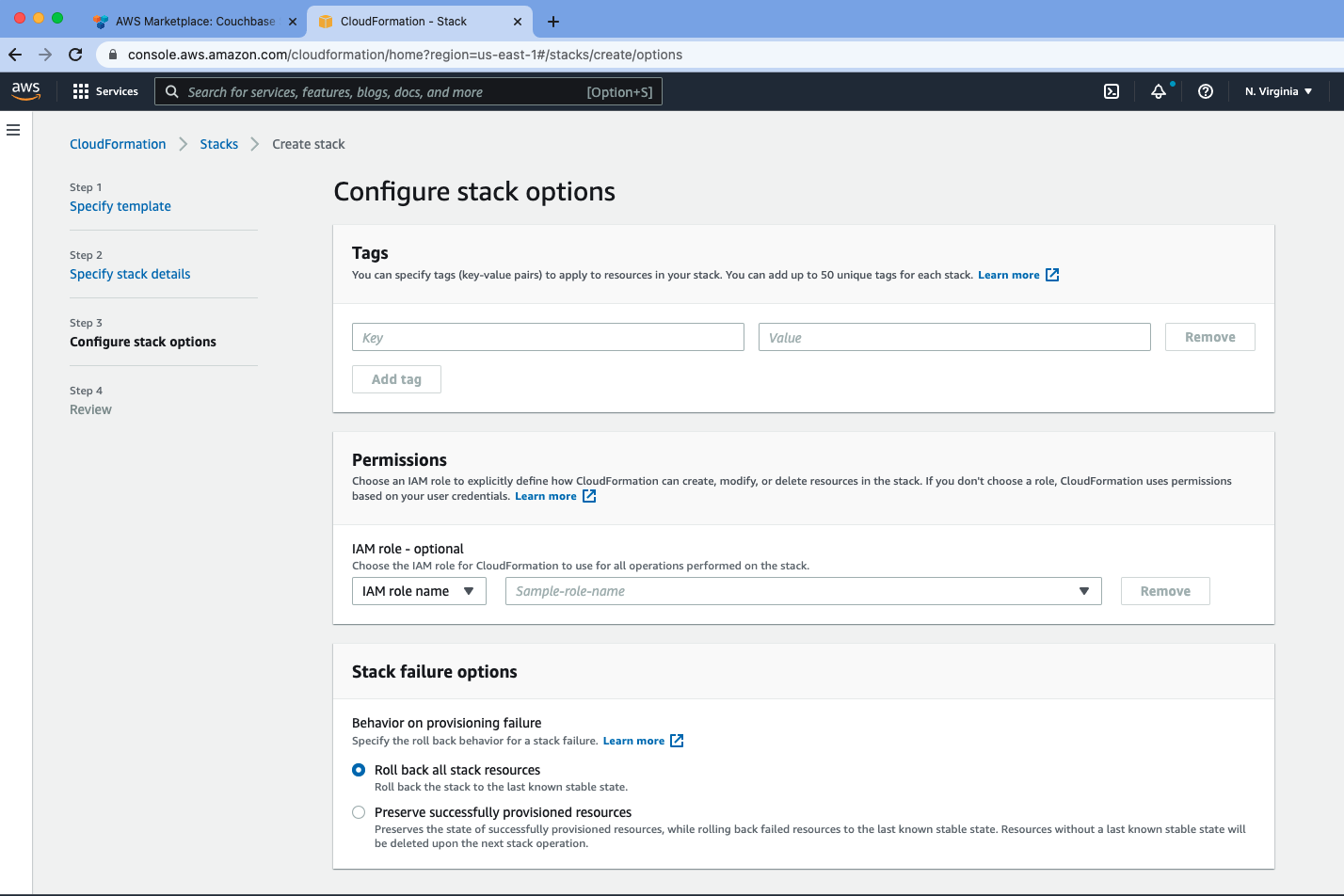Click the Add tag button
Image resolution: width=1344 pixels, height=896 pixels.
point(395,378)
